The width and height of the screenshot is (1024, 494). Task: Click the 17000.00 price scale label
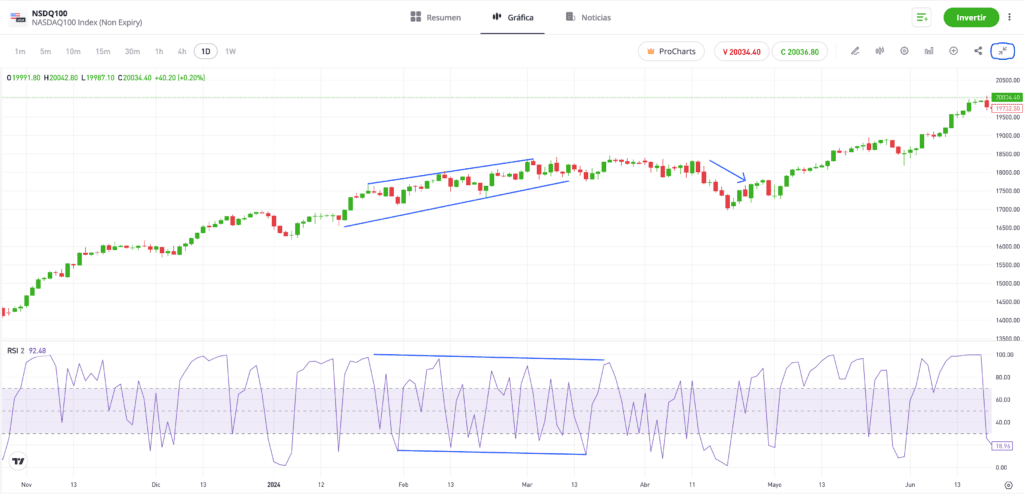(1008, 210)
